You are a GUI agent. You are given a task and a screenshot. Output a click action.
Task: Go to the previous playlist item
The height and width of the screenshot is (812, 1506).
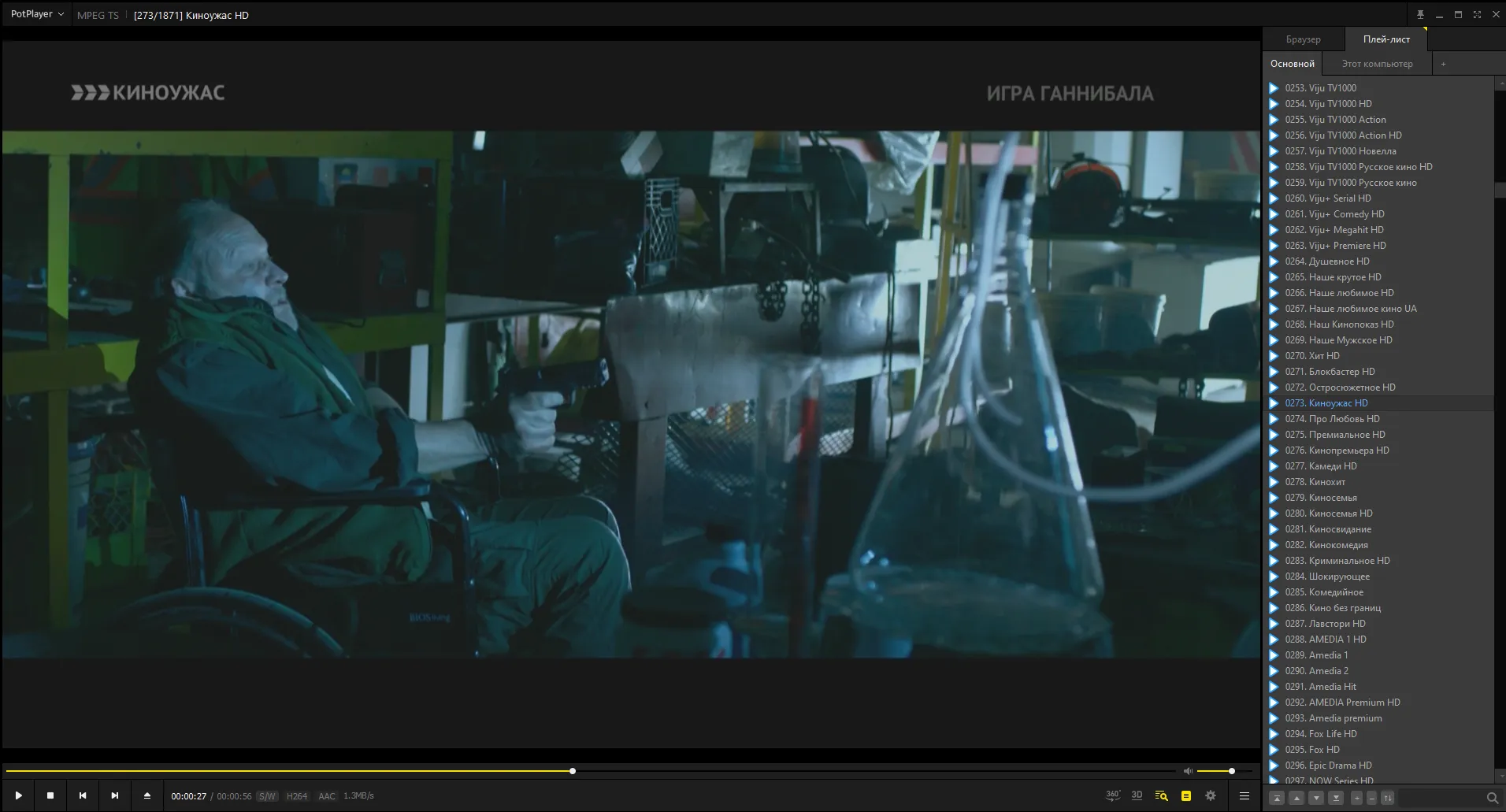pyautogui.click(x=83, y=795)
